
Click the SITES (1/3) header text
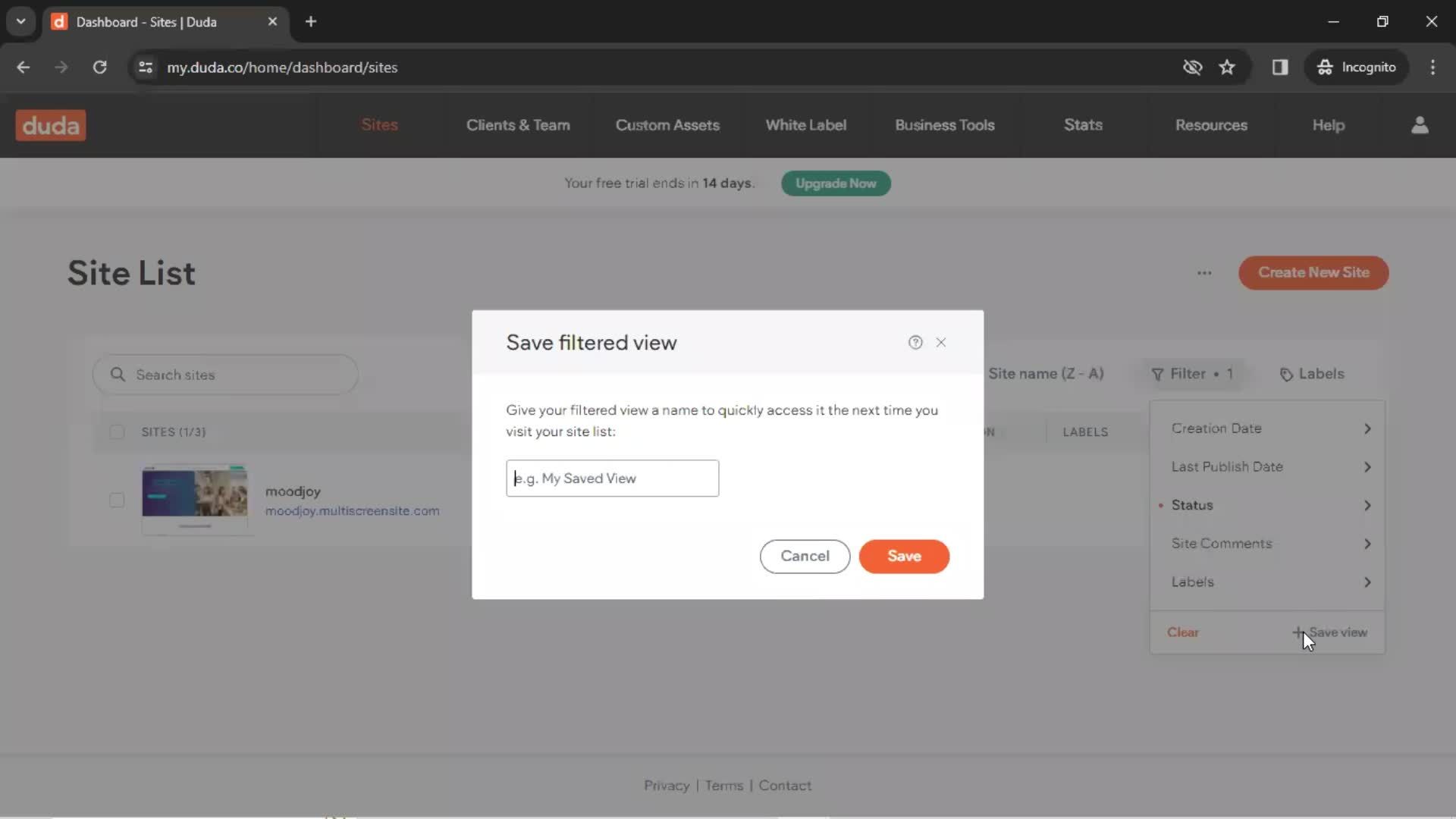173,432
